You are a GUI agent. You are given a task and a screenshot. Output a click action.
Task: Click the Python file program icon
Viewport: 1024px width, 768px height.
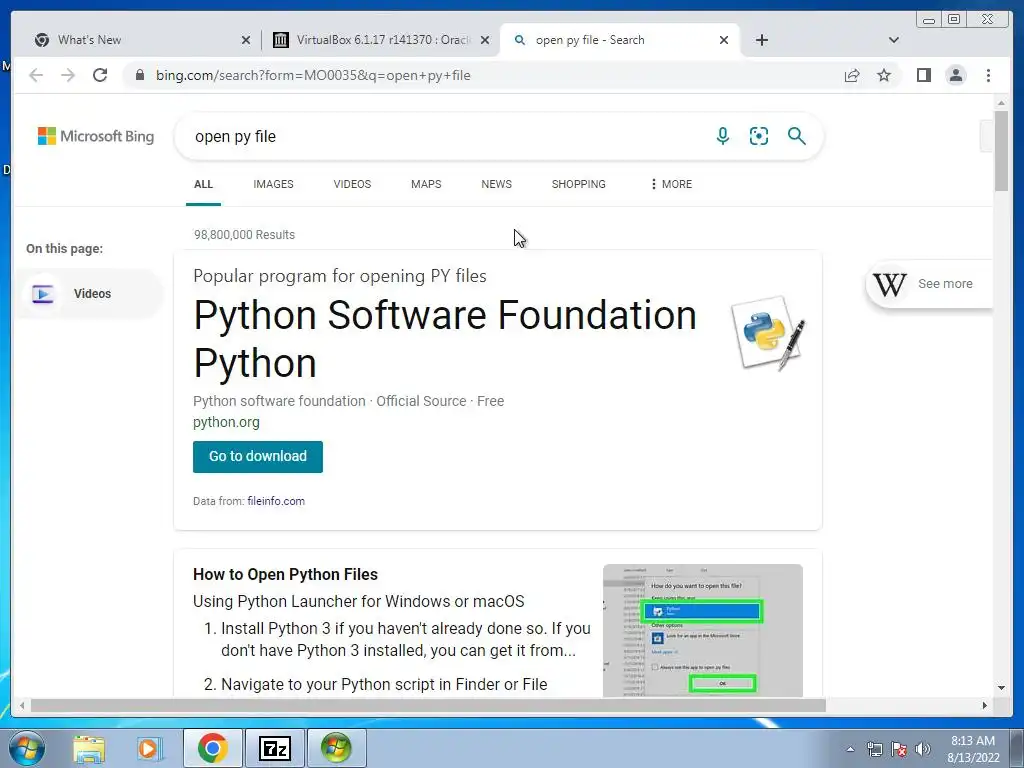769,334
